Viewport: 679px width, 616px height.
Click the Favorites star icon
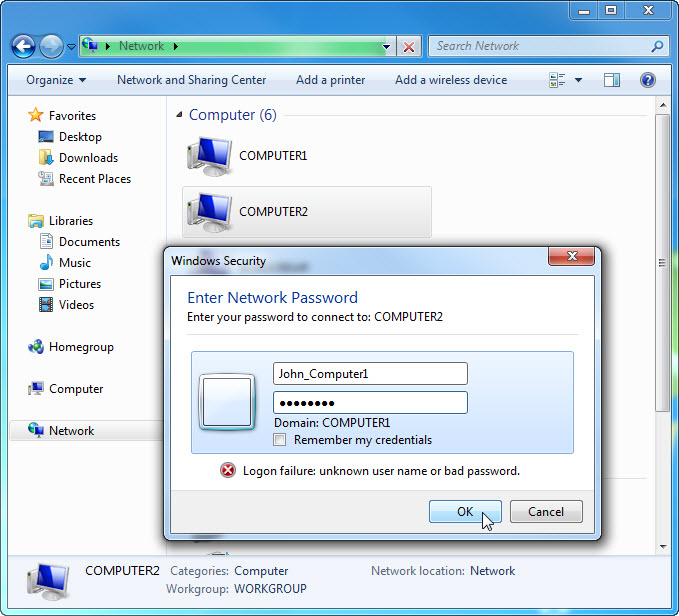coord(36,115)
